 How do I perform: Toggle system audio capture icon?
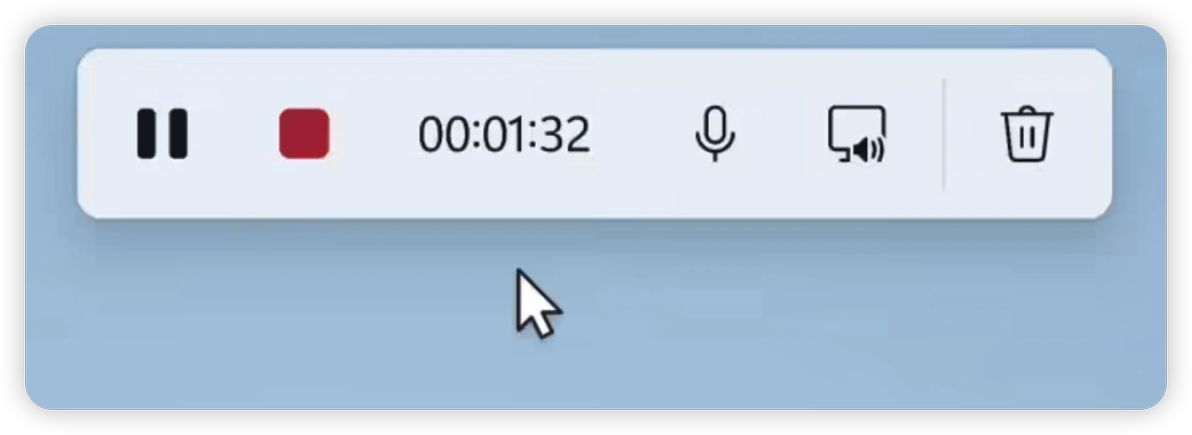pos(857,134)
